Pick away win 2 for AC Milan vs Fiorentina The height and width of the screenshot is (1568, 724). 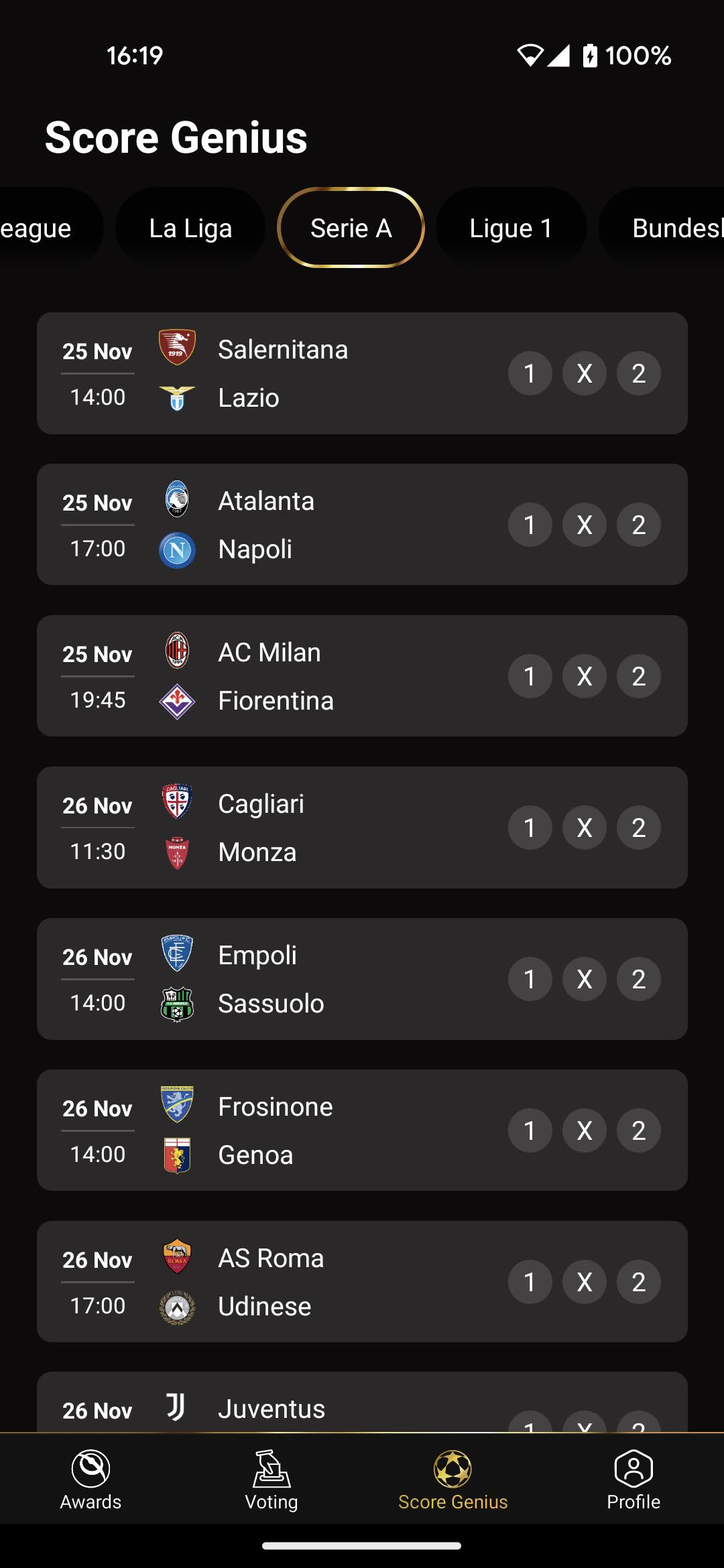(x=639, y=676)
